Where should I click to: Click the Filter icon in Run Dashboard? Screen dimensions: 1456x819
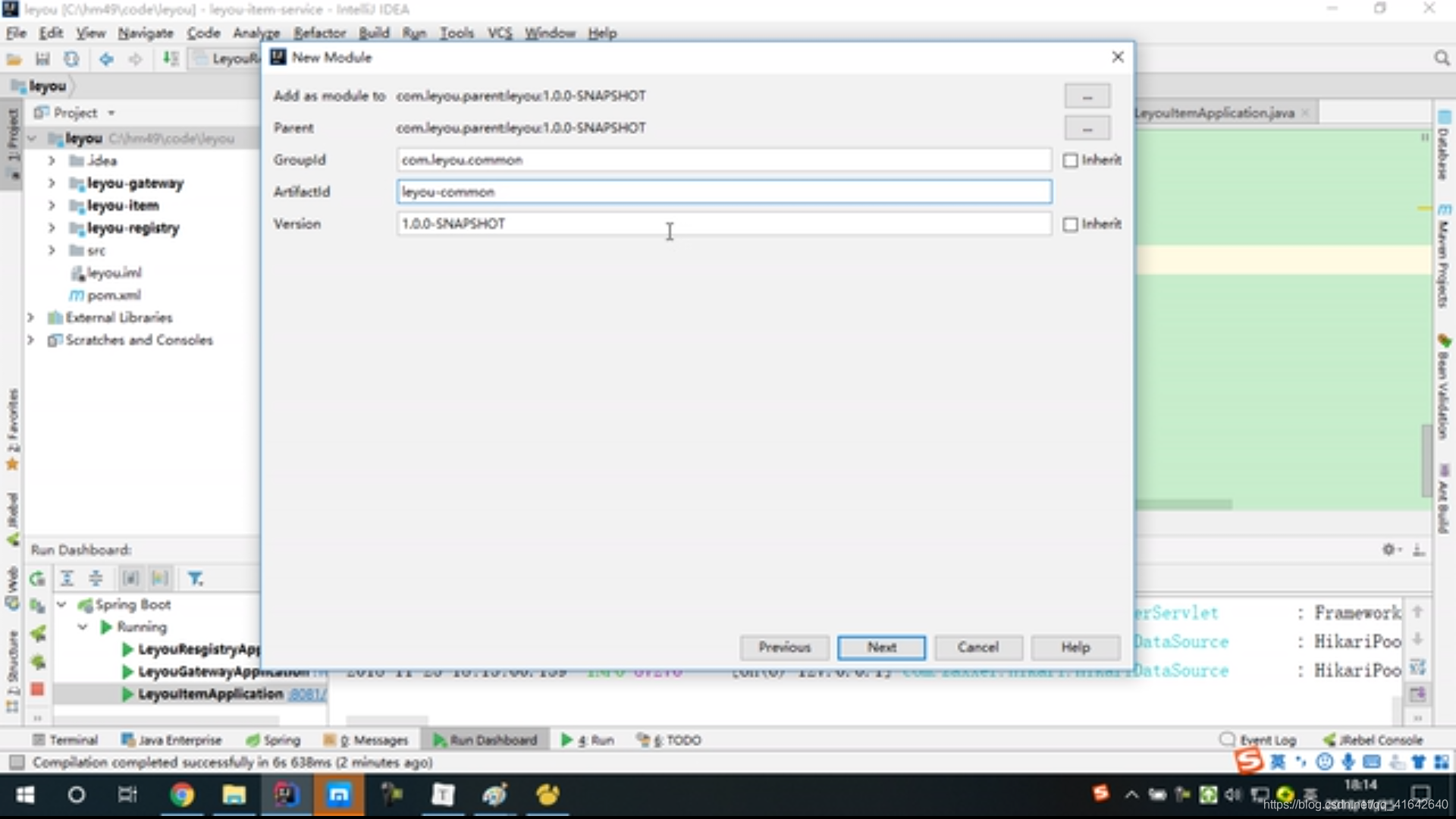(x=195, y=579)
